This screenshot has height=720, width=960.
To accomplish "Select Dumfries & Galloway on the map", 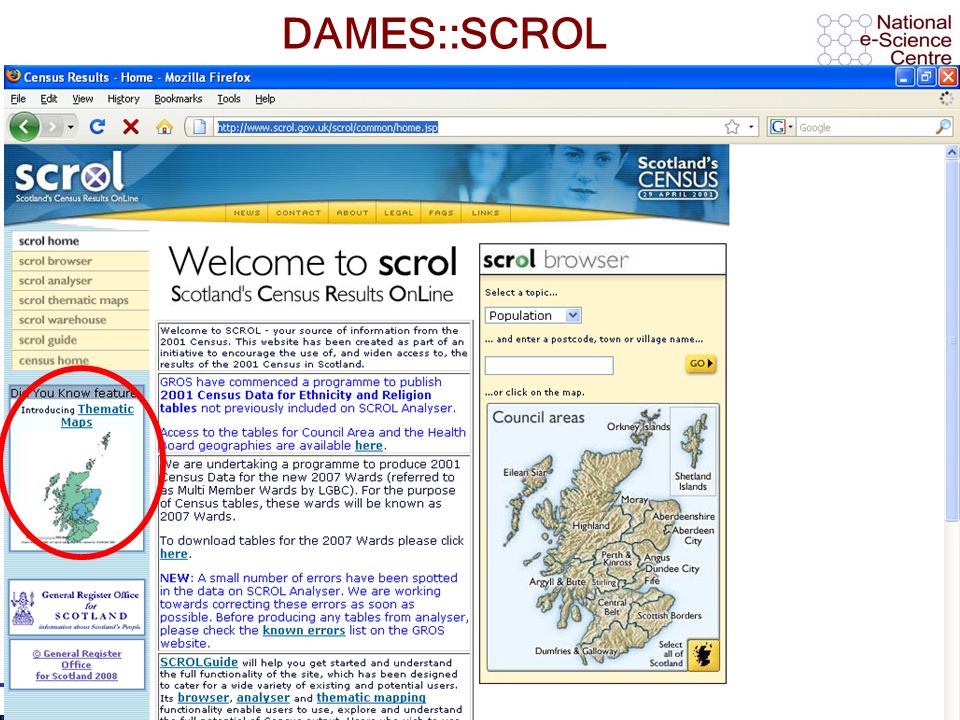I will click(576, 651).
